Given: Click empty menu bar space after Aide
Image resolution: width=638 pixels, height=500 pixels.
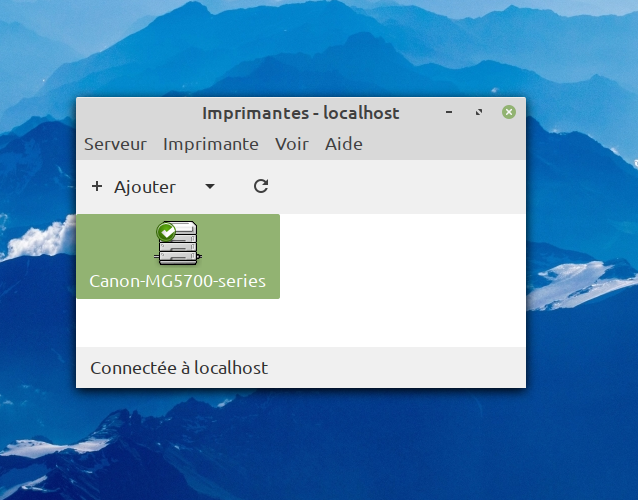Looking at the screenshot, I should point(440,144).
